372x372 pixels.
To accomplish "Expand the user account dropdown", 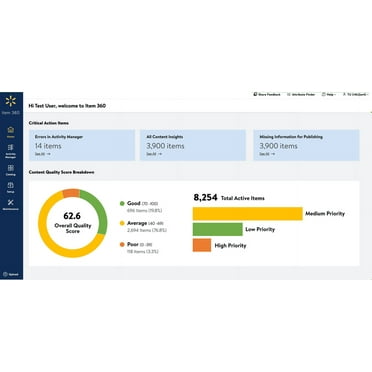I will pyautogui.click(x=355, y=94).
